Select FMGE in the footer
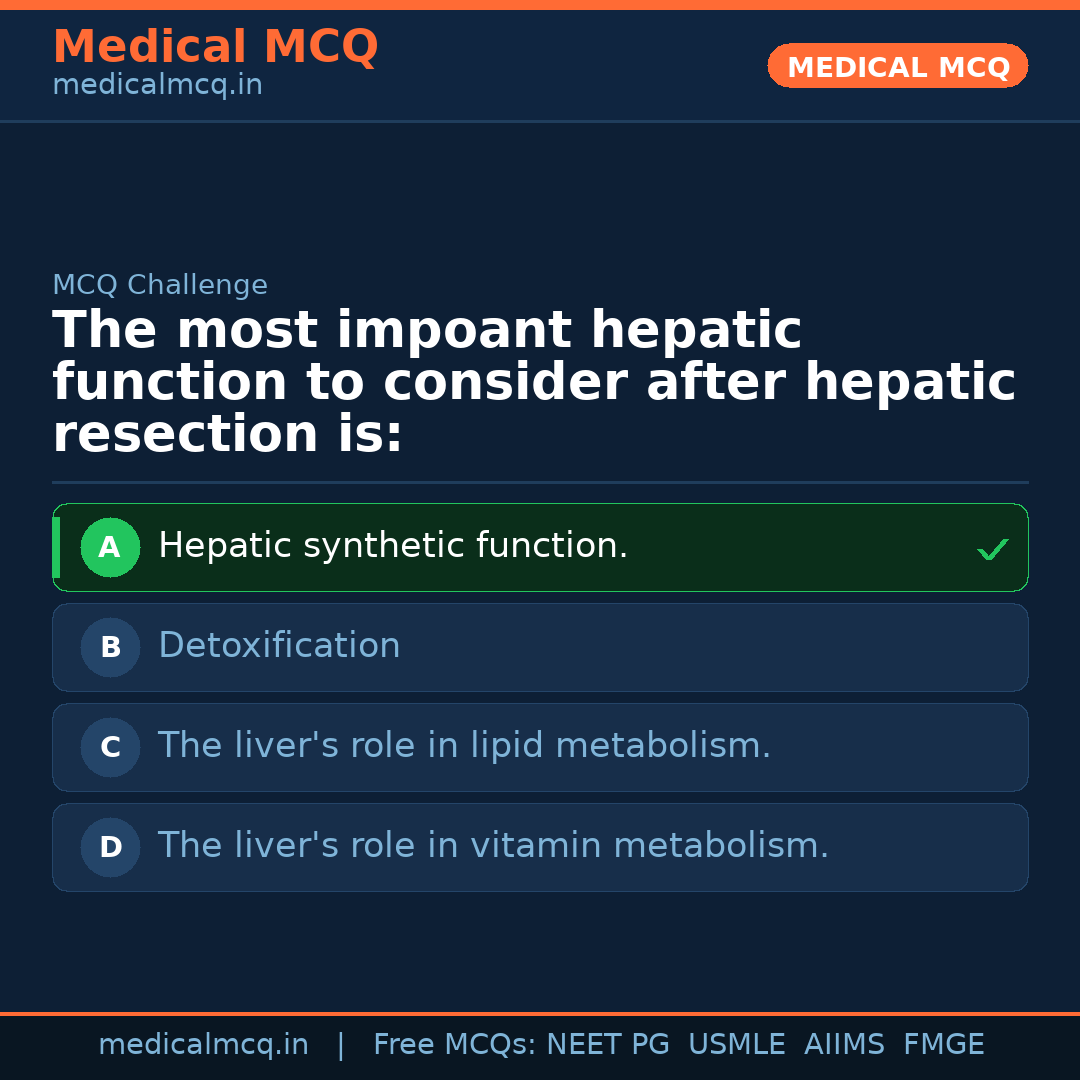 943,1045
